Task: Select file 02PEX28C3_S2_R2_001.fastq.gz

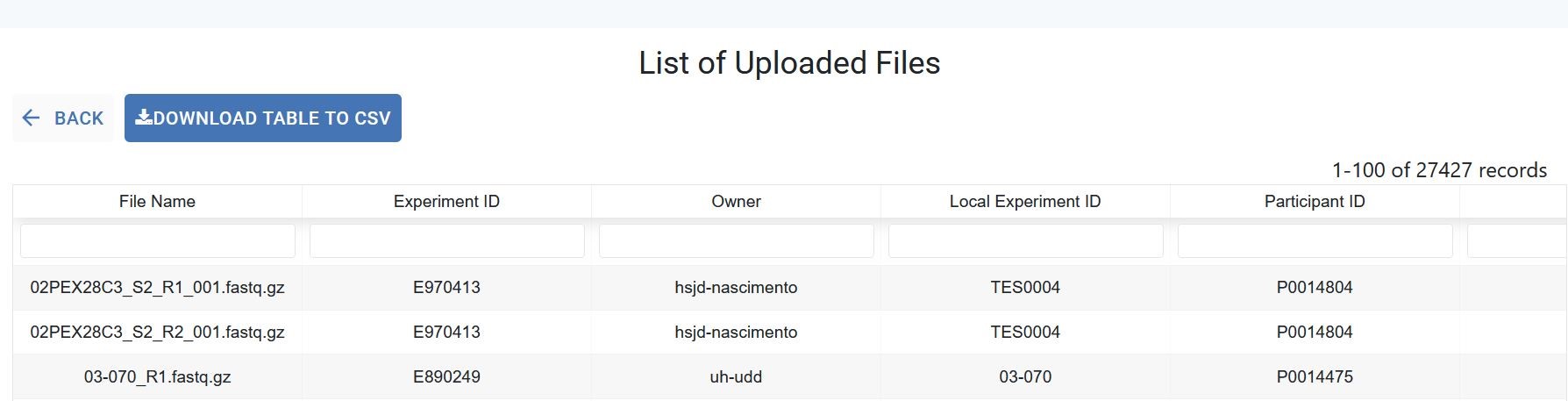Action: pos(157,333)
